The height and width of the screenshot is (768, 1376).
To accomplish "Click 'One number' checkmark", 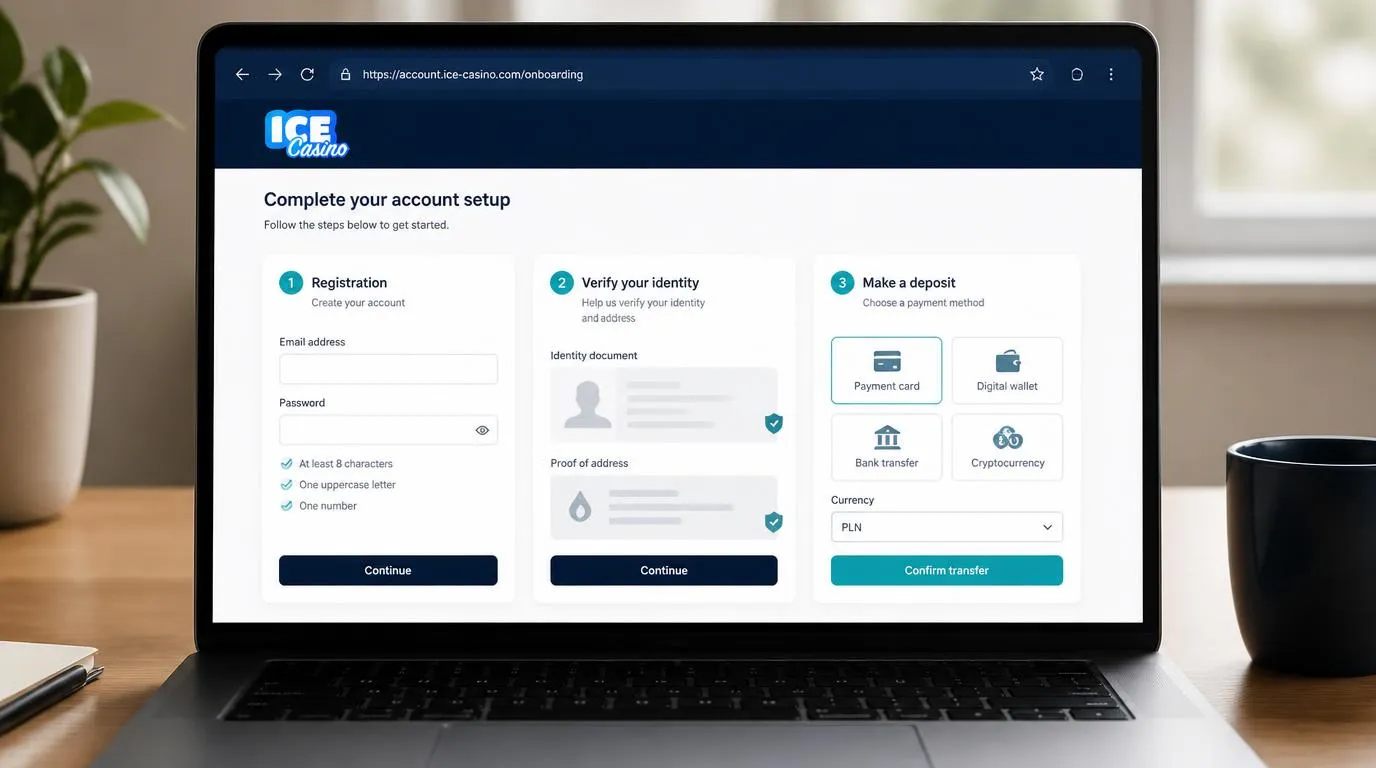I will tap(286, 506).
